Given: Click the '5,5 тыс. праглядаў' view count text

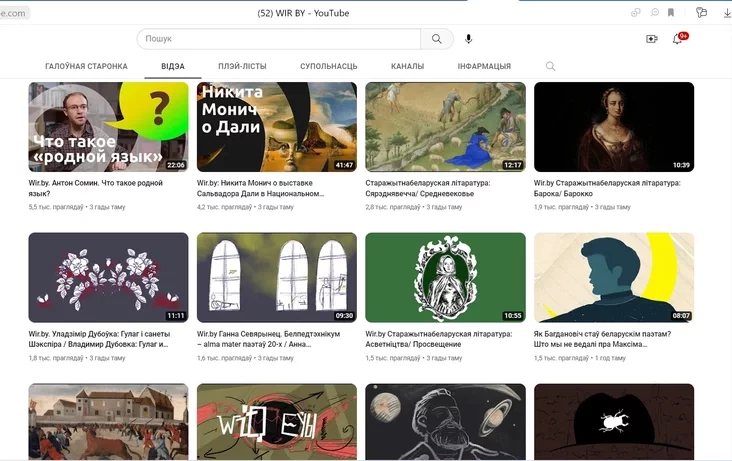Looking at the screenshot, I should (x=56, y=207).
